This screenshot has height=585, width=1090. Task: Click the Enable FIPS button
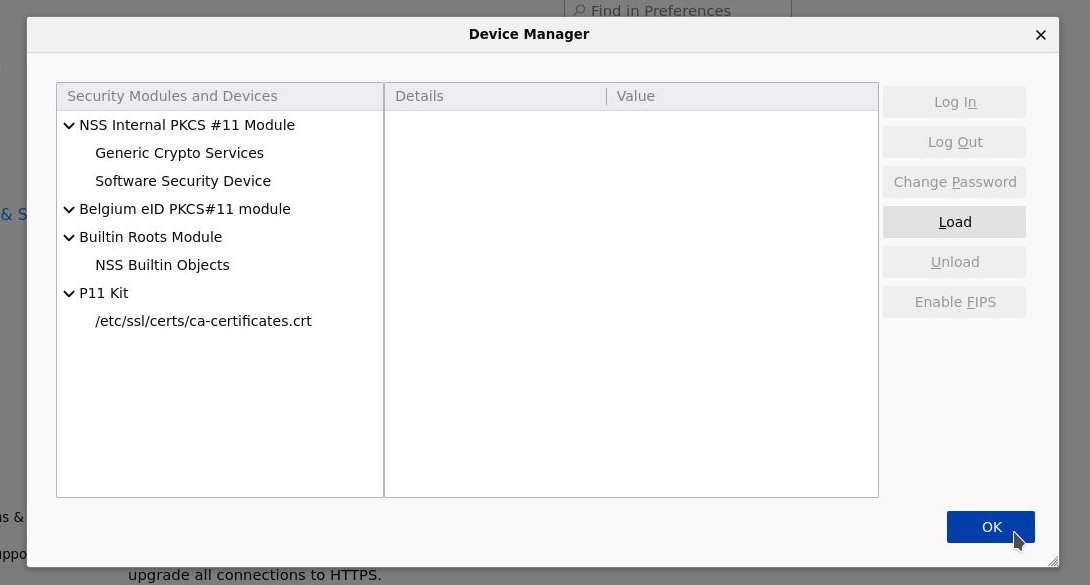click(x=954, y=302)
